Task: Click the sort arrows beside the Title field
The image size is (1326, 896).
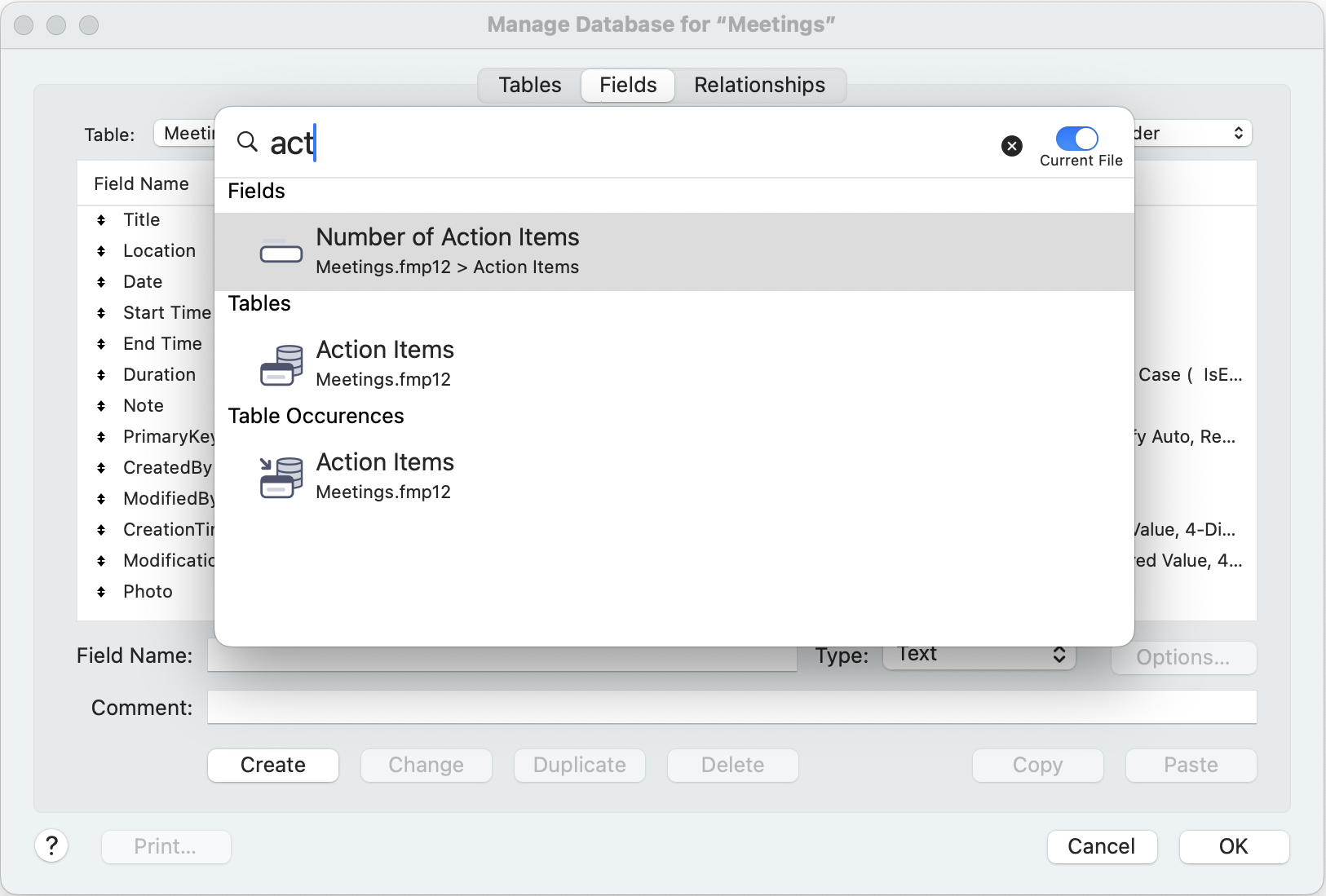Action: pyautogui.click(x=101, y=219)
